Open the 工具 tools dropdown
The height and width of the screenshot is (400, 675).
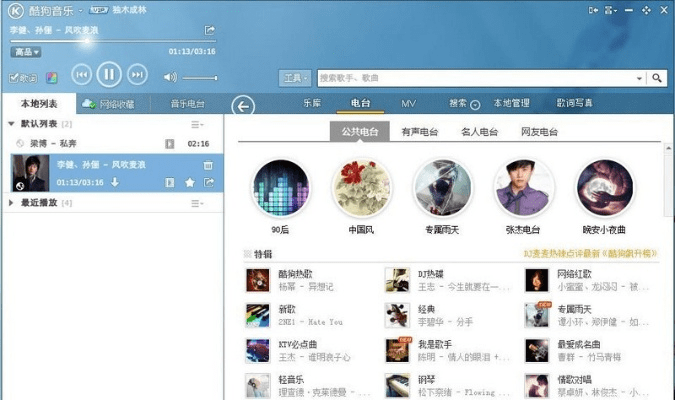295,77
